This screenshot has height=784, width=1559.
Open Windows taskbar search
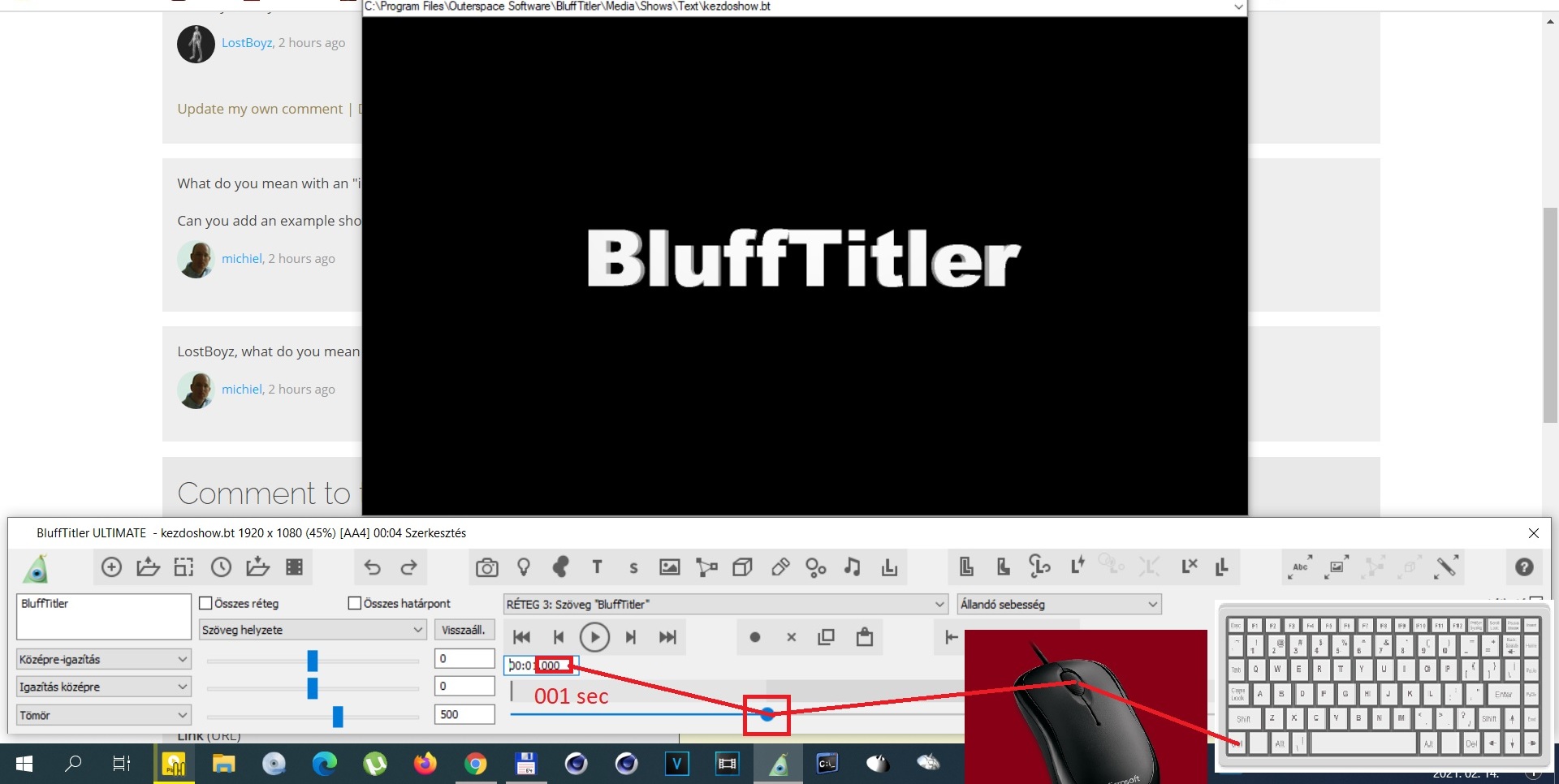73,764
